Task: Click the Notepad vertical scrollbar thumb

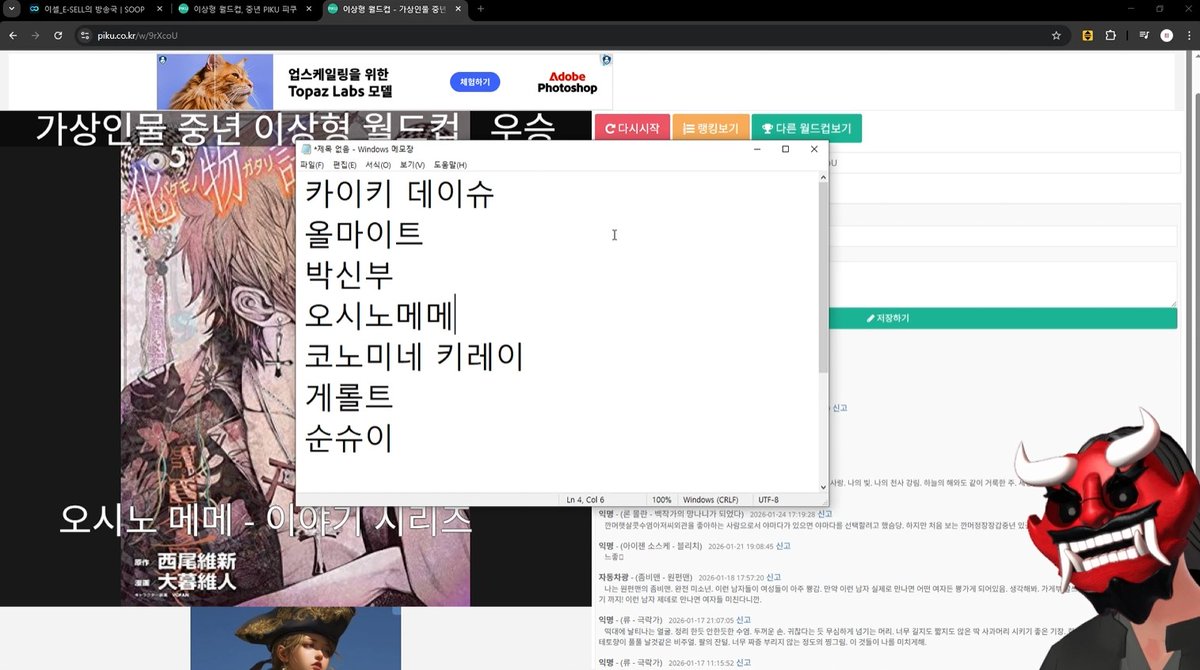Action: 823,278
